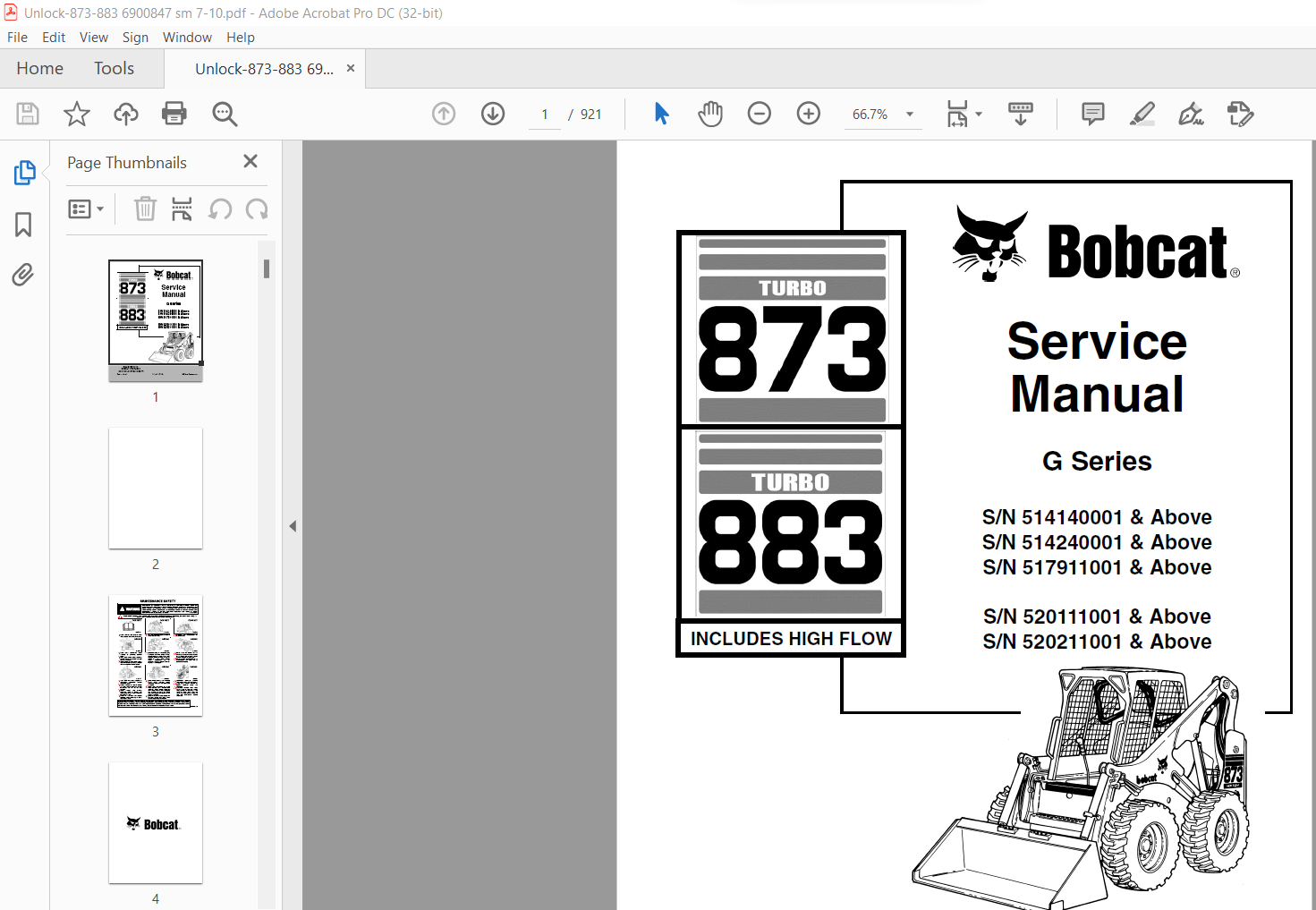Image resolution: width=1316 pixels, height=910 pixels.
Task: Select page 3 thumbnail
Action: pos(156,655)
